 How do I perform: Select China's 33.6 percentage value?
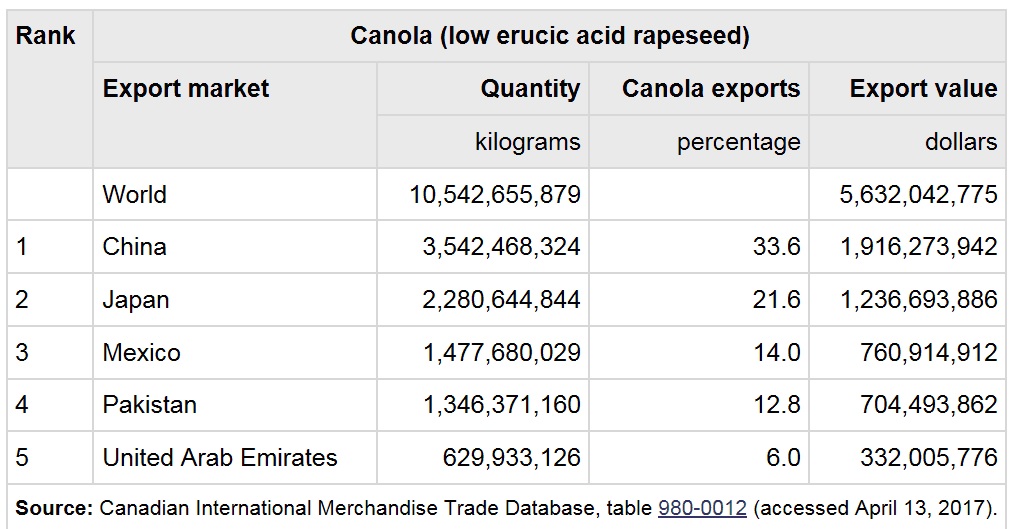coord(777,246)
